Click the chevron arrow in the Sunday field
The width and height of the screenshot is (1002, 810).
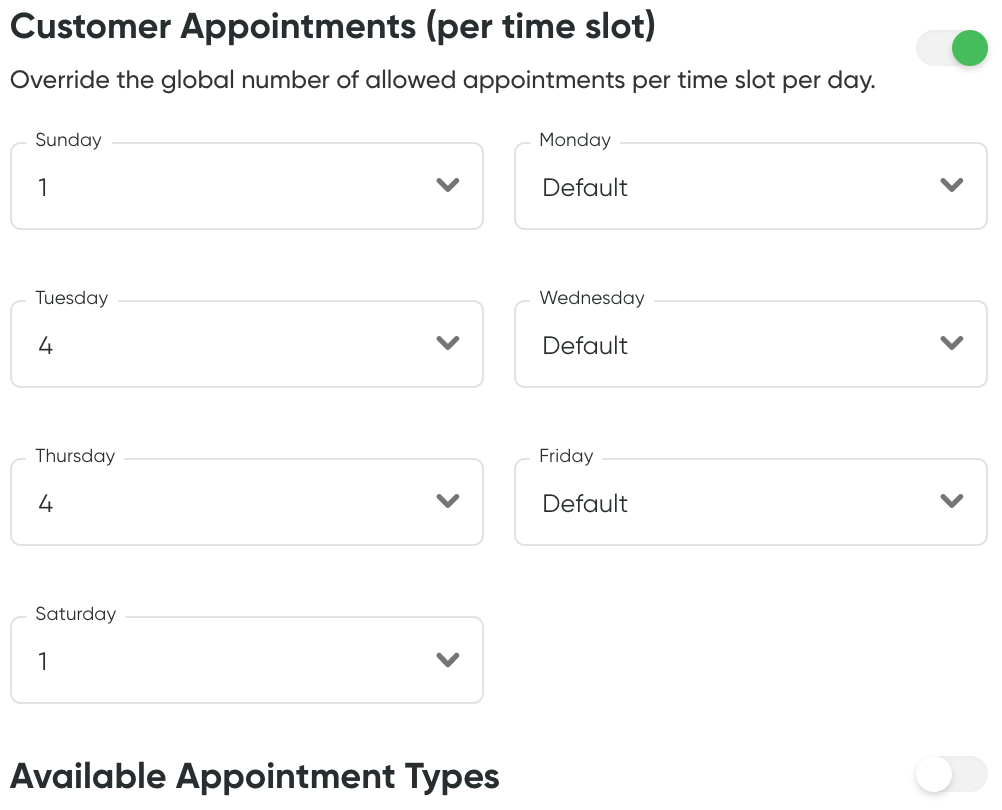point(448,186)
